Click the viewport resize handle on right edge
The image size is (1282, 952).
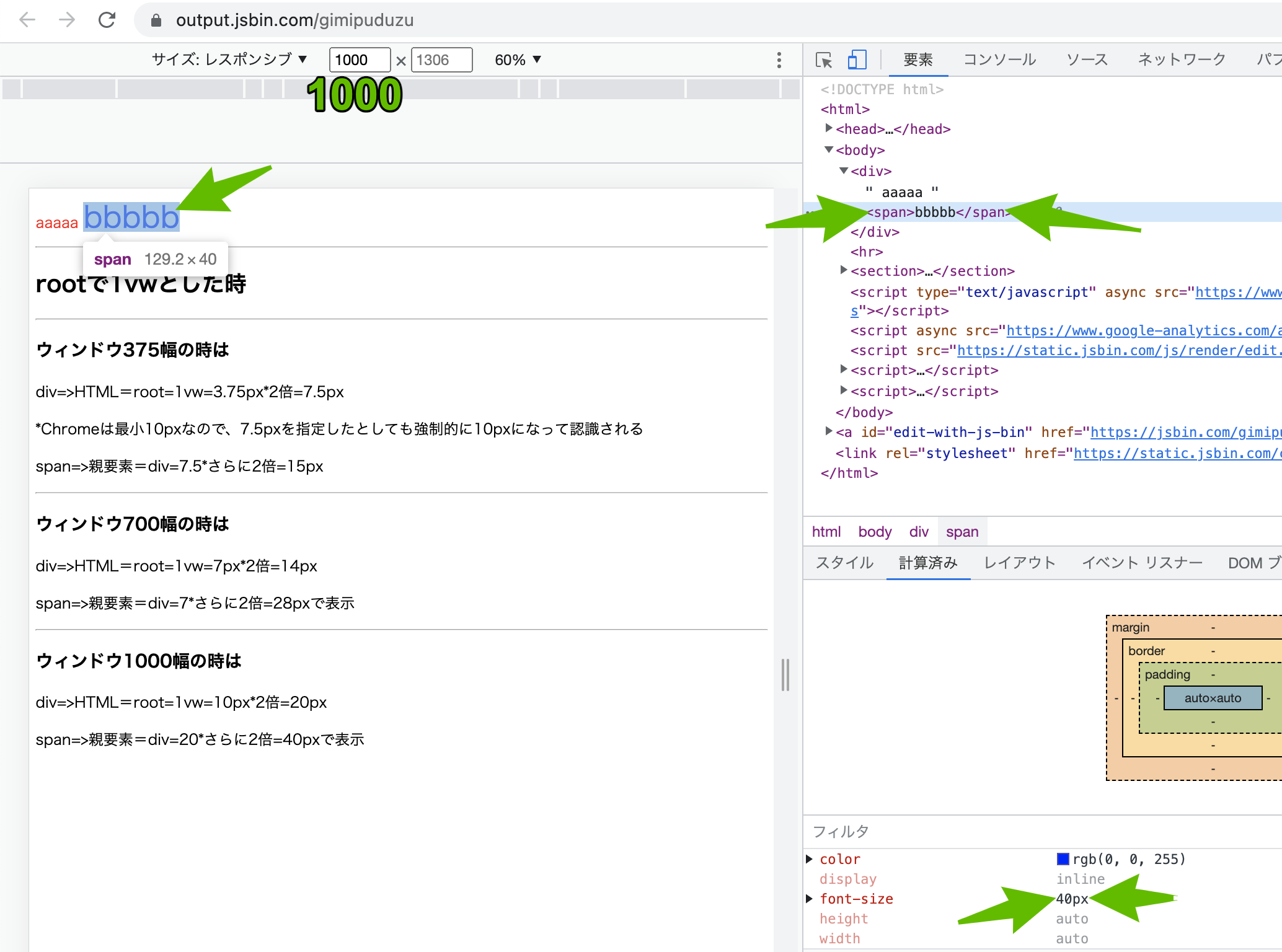click(x=785, y=674)
